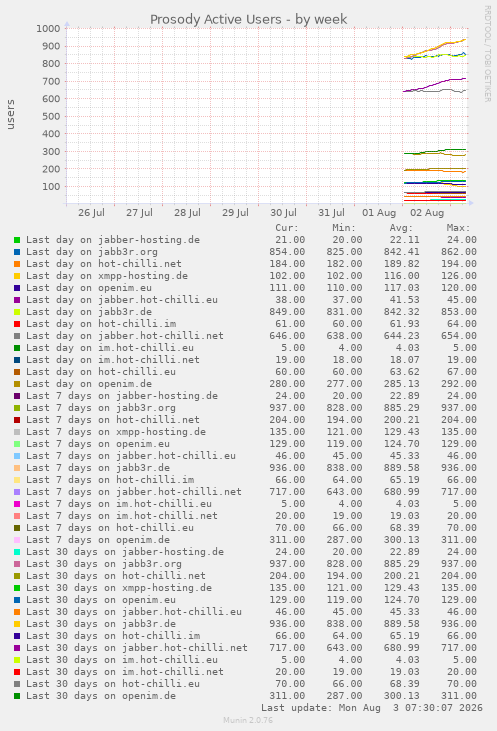Click the 1000 y-axis value label
The height and width of the screenshot is (731, 497).
[x=48, y=29]
